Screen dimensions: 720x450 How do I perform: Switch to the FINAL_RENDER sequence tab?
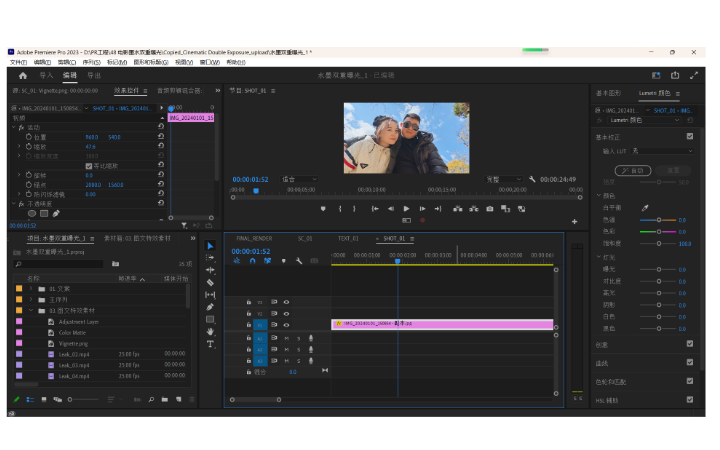pyautogui.click(x=254, y=239)
